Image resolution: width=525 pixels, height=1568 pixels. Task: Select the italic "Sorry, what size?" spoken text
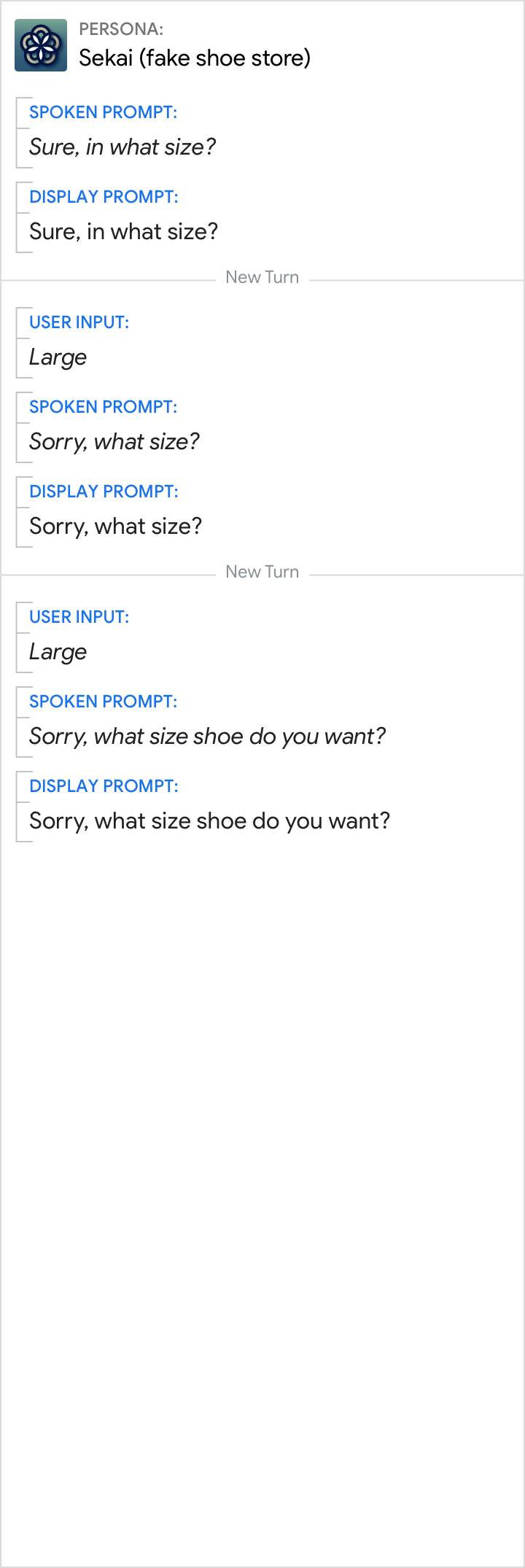(114, 442)
